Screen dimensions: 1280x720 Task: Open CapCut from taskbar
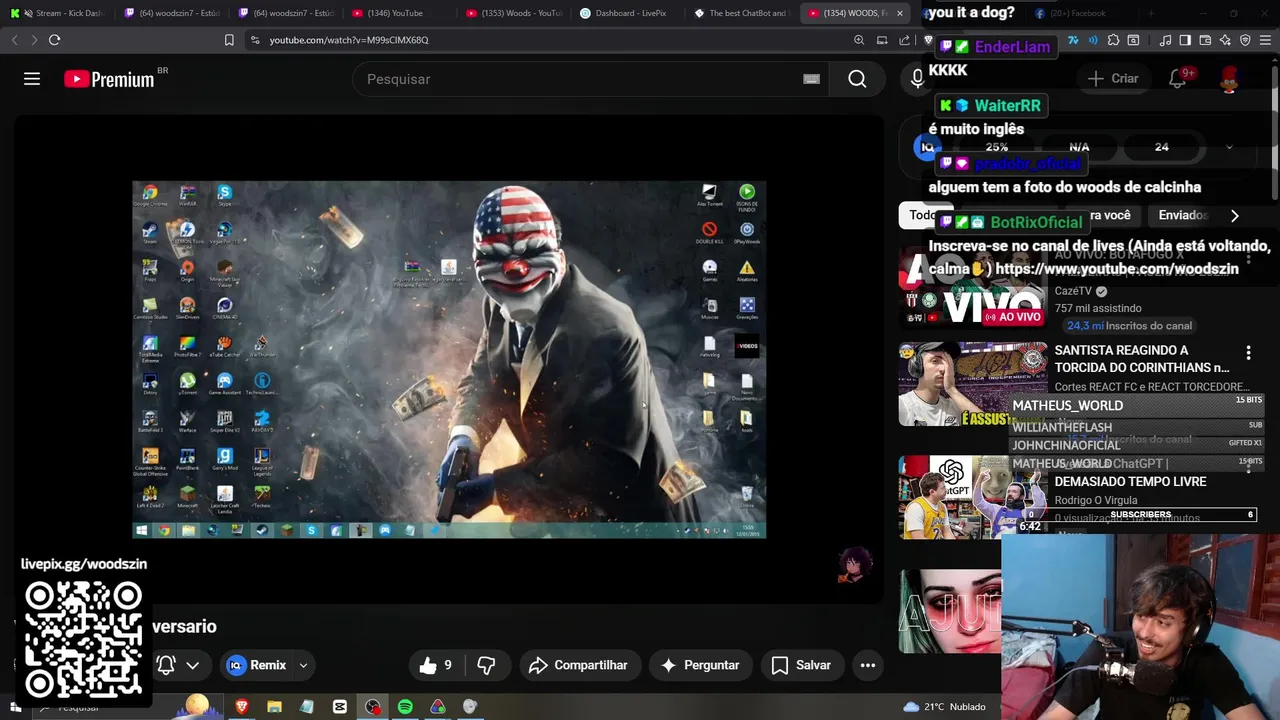click(x=340, y=707)
